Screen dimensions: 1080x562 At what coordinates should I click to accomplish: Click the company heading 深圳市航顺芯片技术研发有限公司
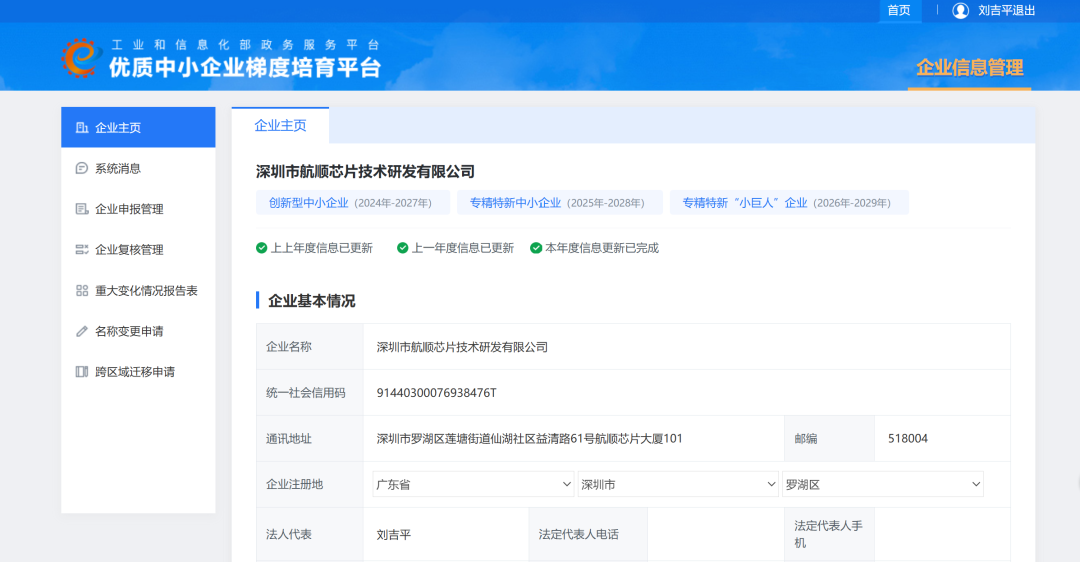click(365, 171)
